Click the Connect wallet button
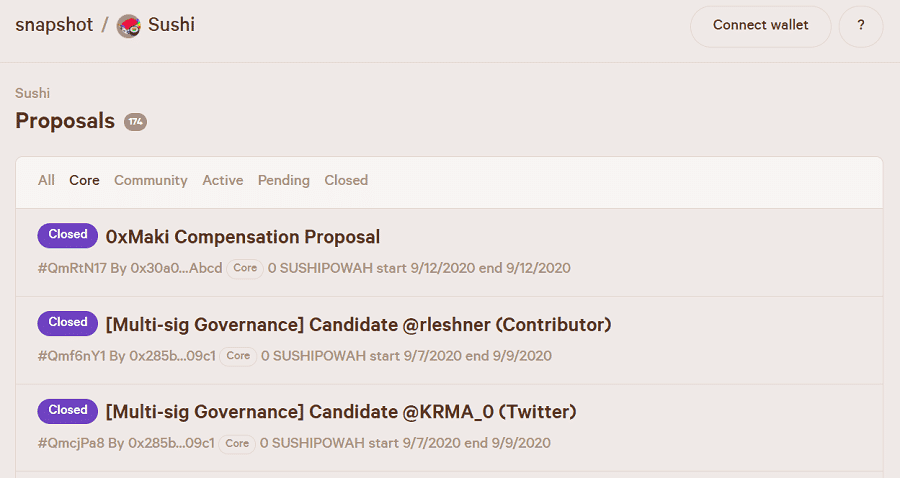Image resolution: width=900 pixels, height=478 pixels. [760, 26]
